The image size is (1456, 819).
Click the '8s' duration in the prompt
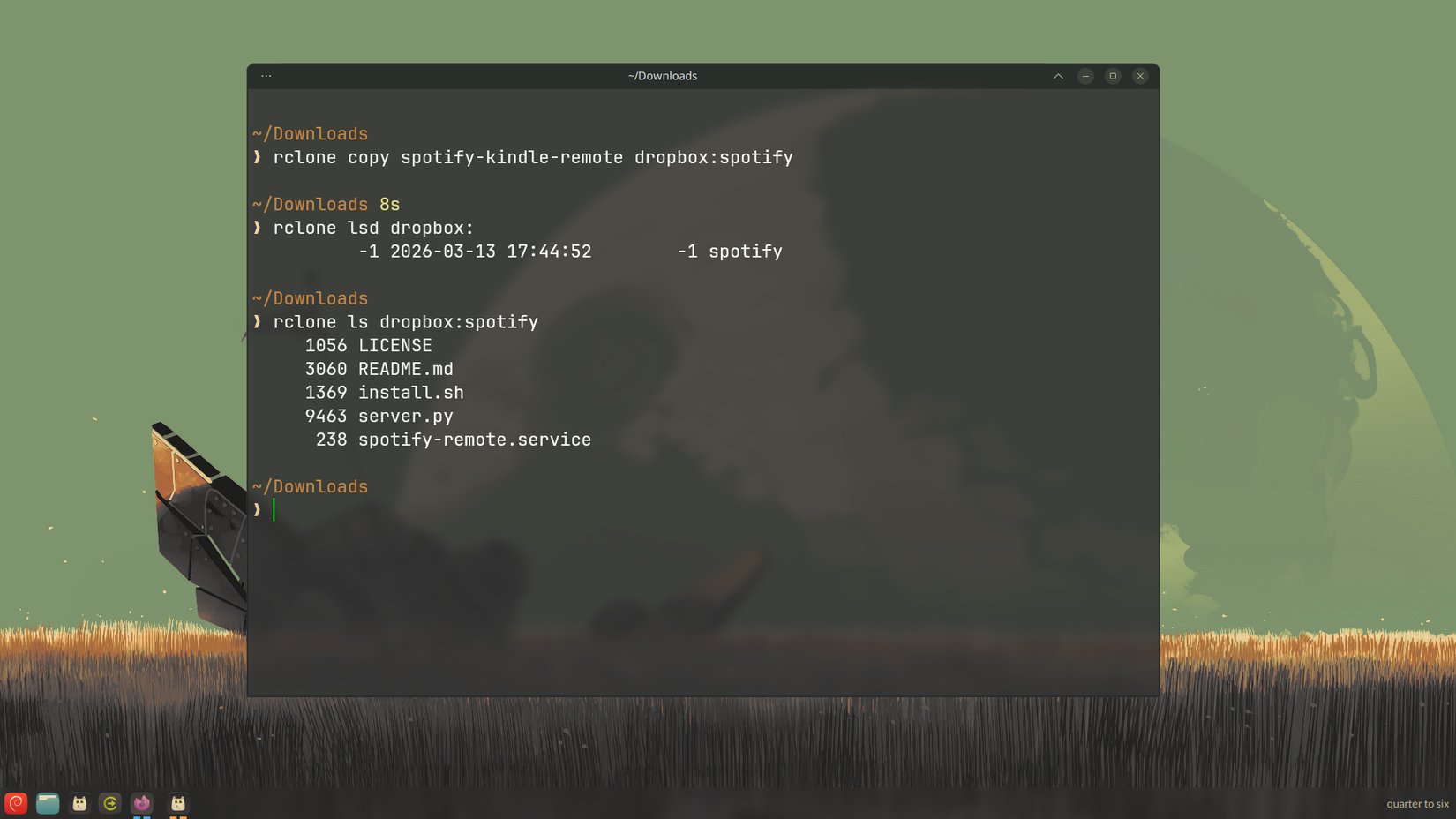pyautogui.click(x=390, y=204)
